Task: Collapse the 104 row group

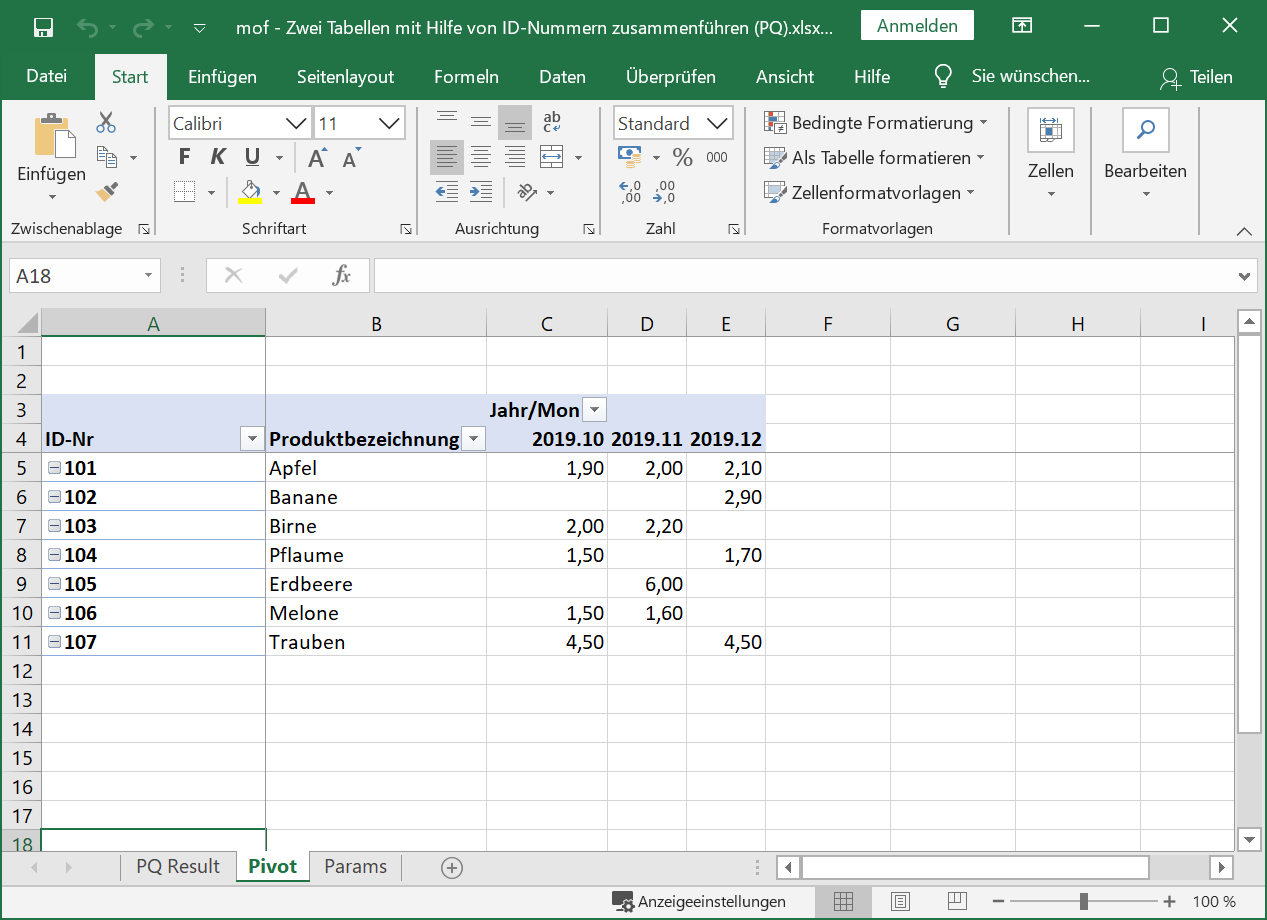Action: click(54, 555)
